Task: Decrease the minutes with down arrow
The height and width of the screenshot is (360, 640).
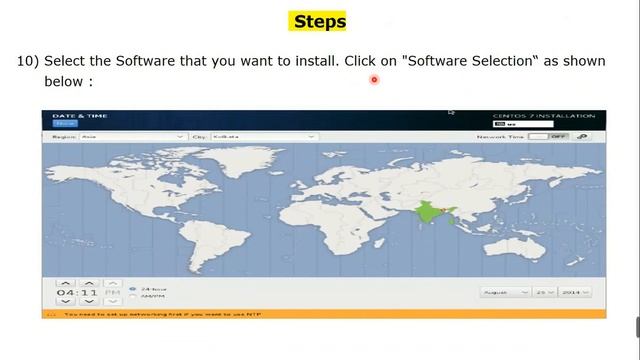Action: point(89,301)
